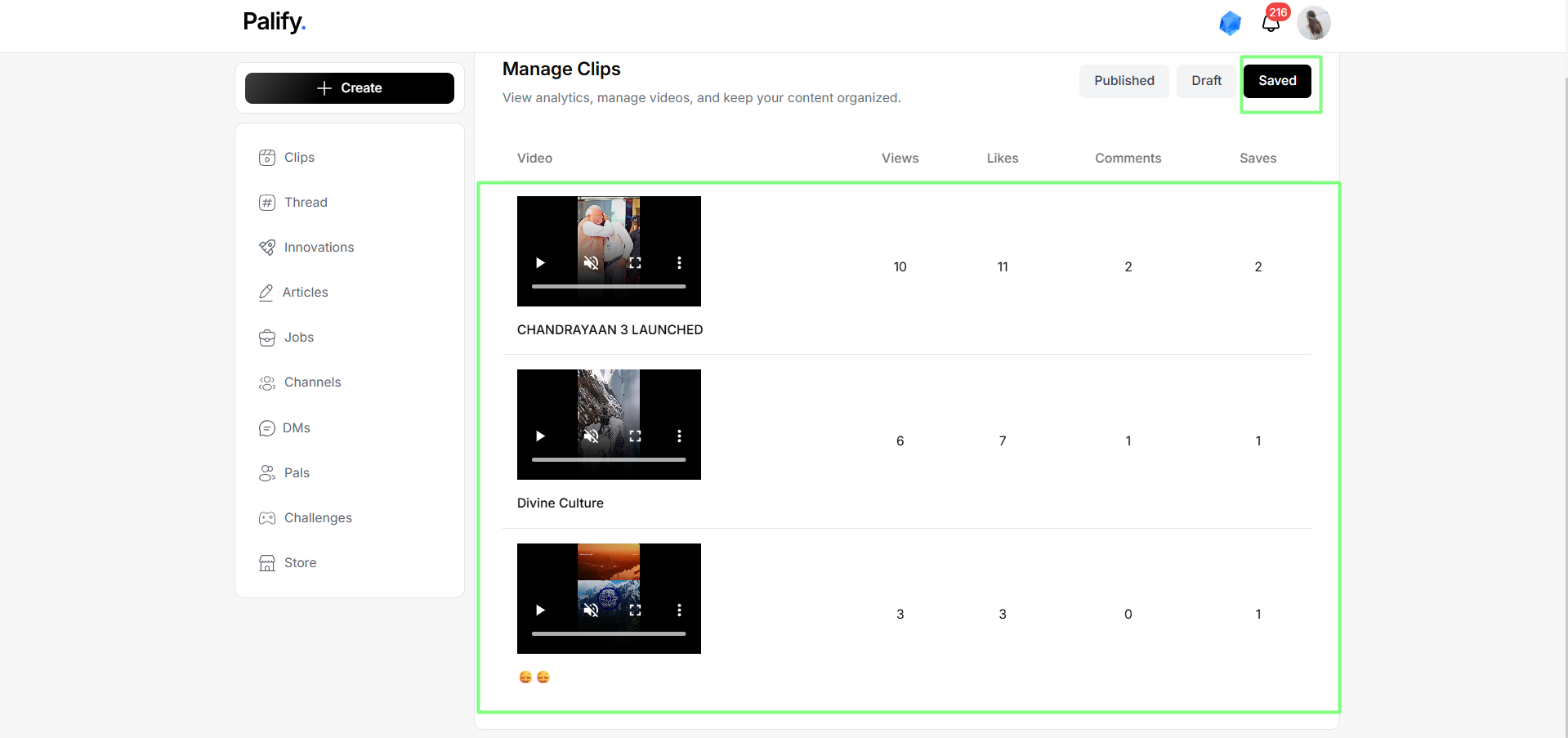Click the CHANDRAYAAN 3 LAUNCHED title

[x=610, y=330]
